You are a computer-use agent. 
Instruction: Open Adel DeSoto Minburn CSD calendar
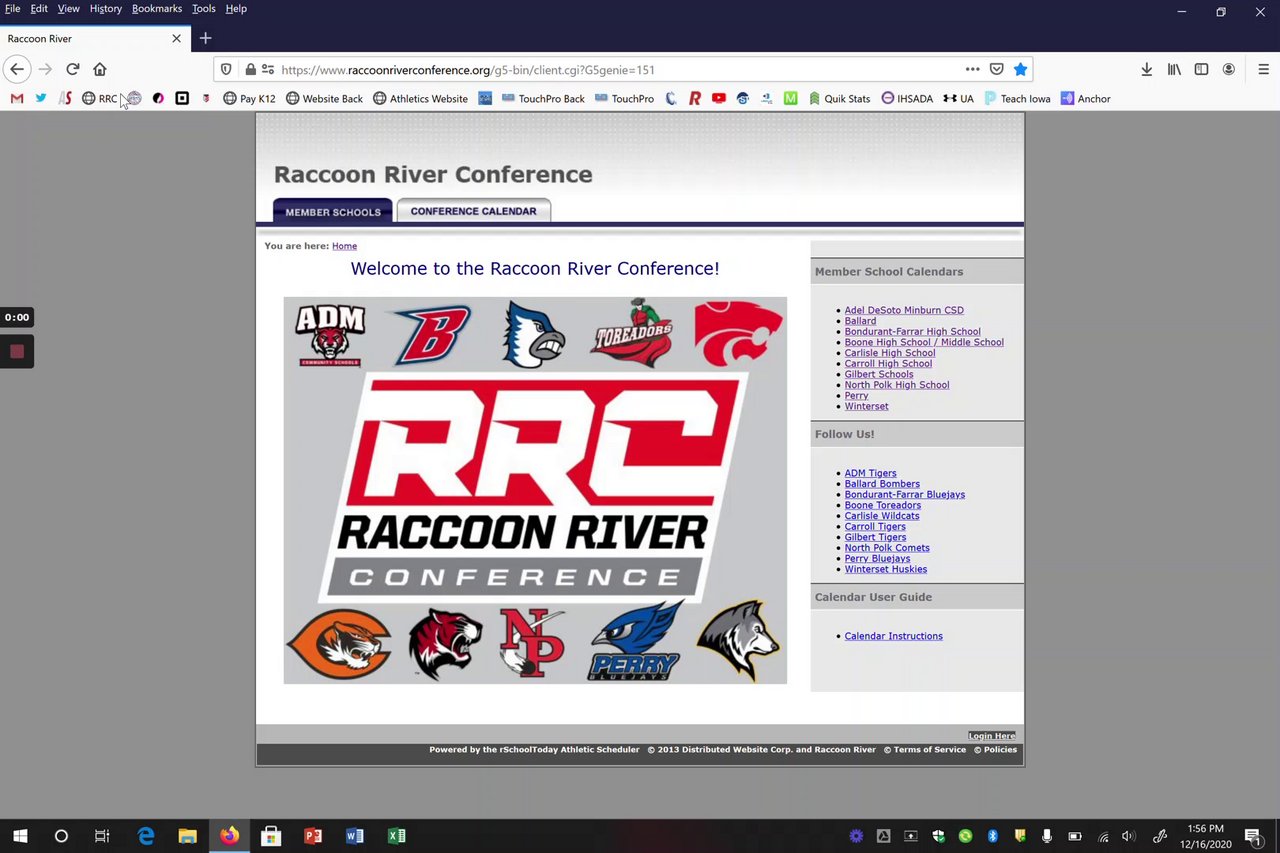pyautogui.click(x=904, y=310)
